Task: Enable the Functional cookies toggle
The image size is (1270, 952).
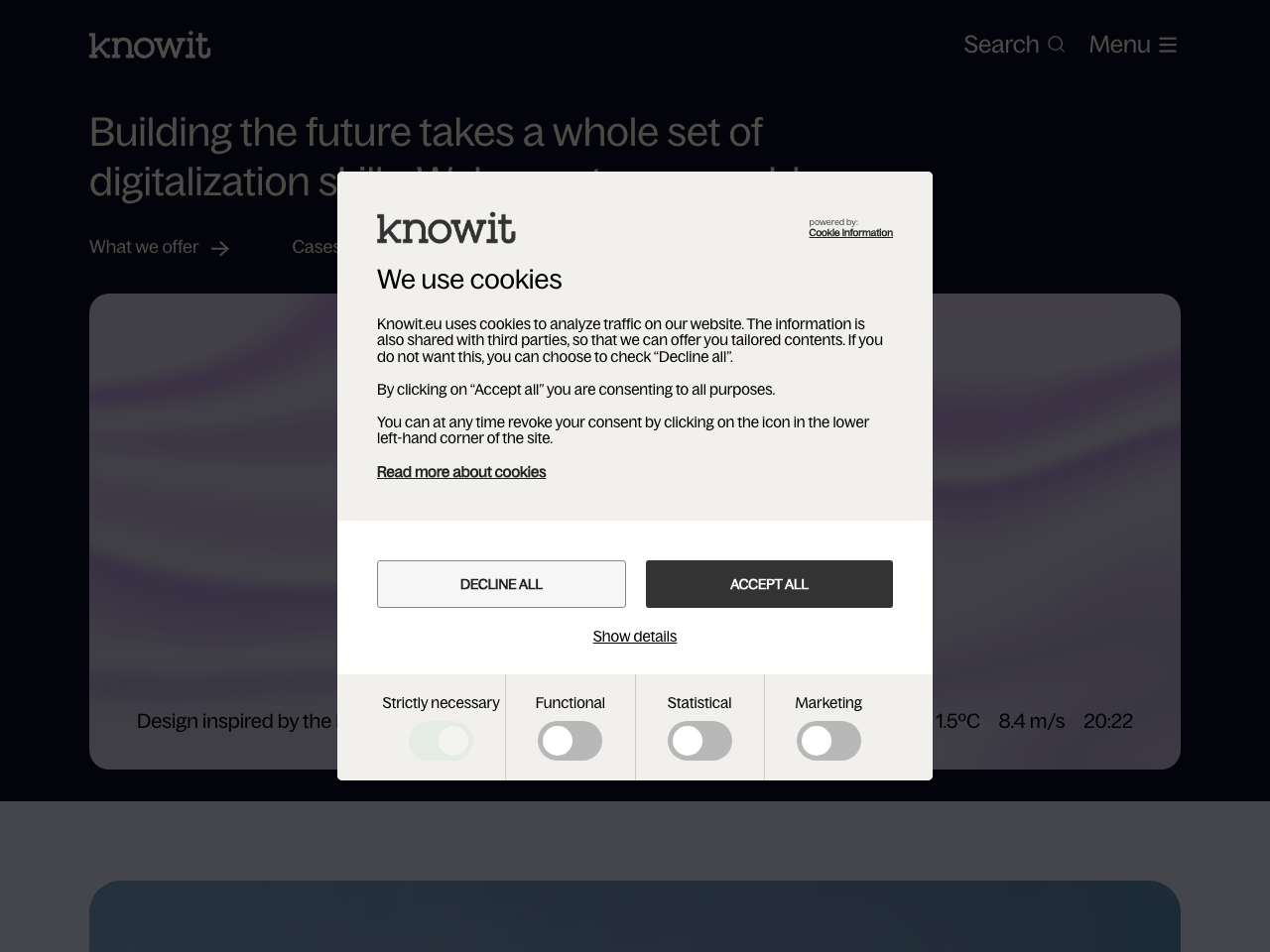Action: point(570,741)
